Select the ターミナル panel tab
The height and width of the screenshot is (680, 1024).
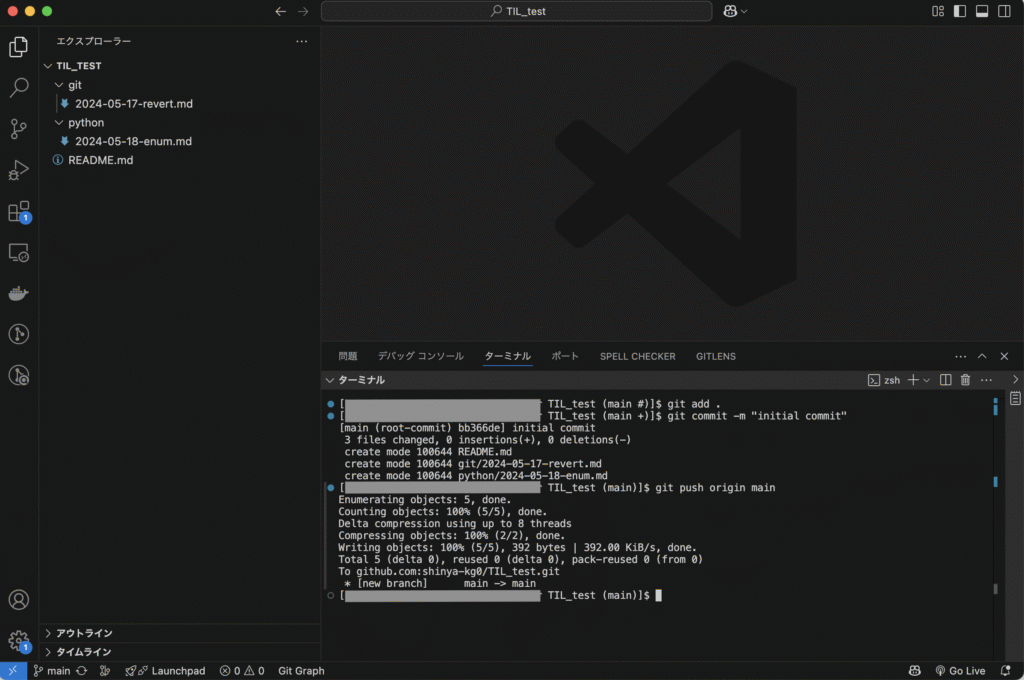pos(507,357)
